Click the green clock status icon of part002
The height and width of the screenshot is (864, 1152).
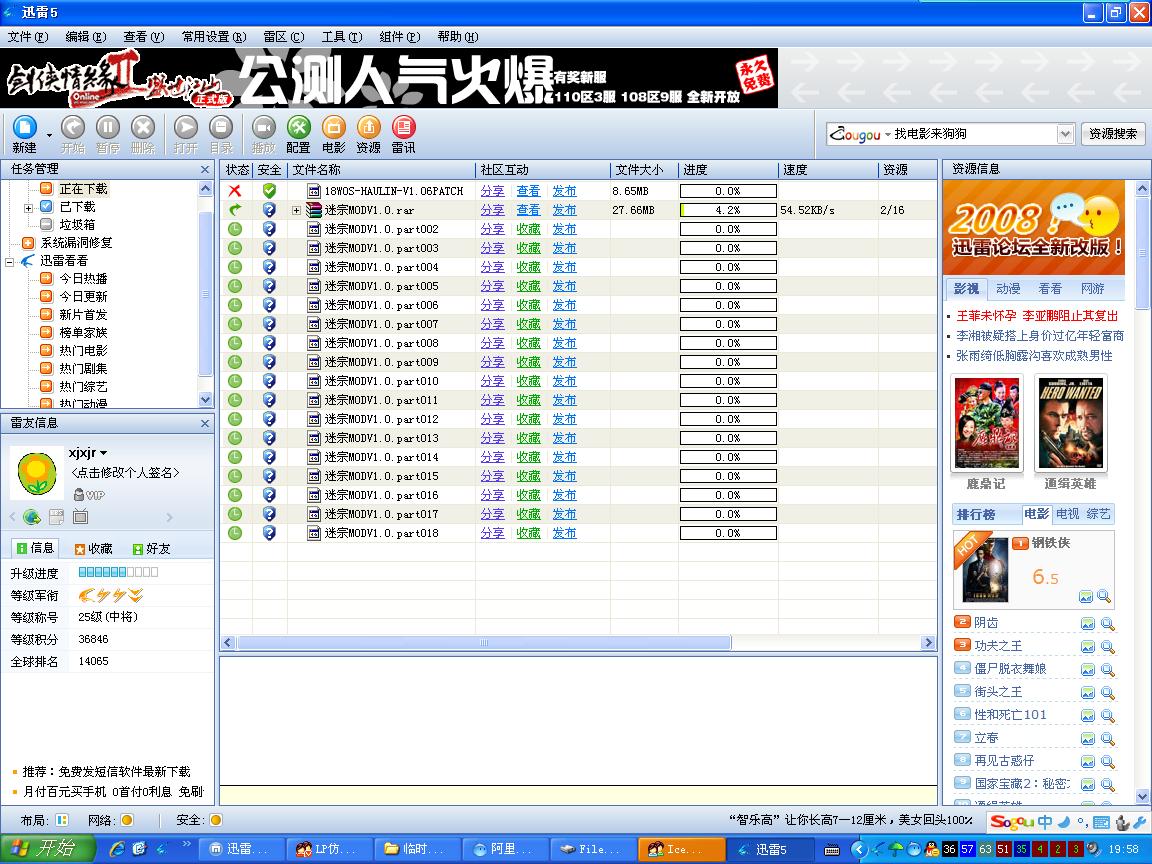click(235, 229)
